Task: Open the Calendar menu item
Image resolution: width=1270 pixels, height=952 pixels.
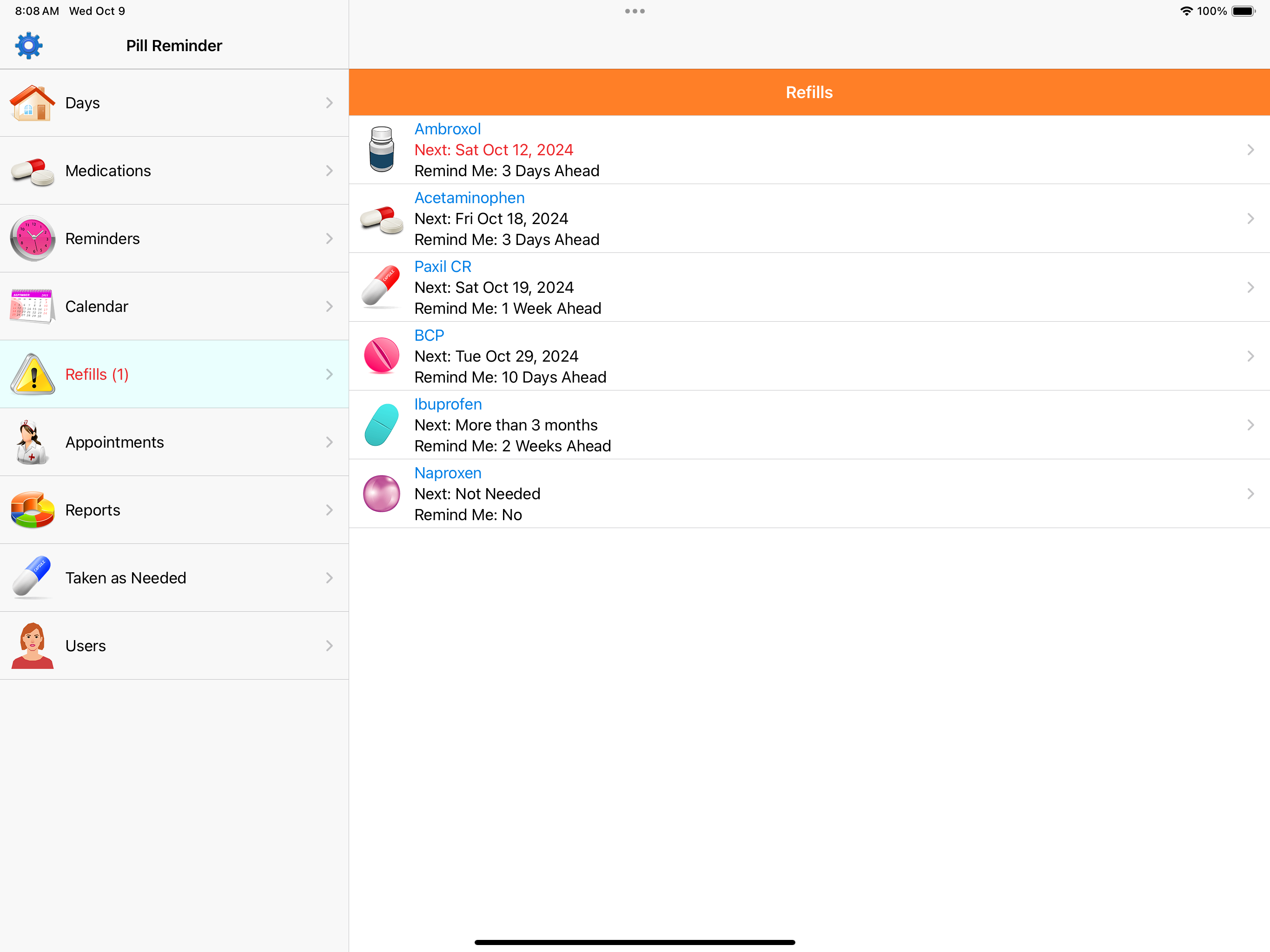Action: (x=174, y=306)
